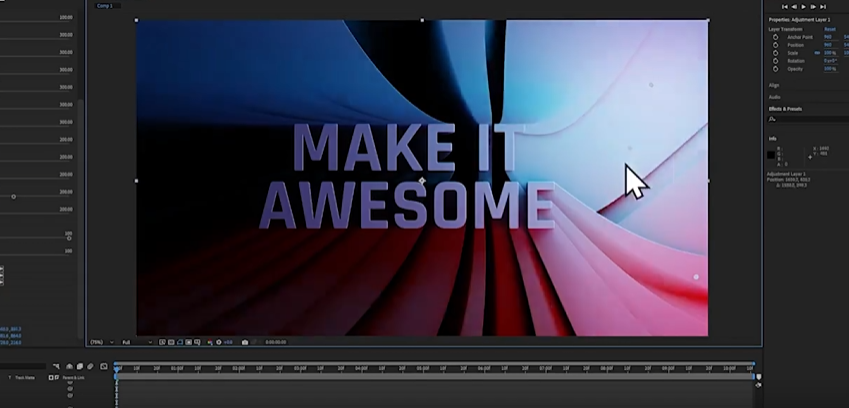Open the Full resolution dropdown
The image size is (849, 408).
tap(136, 342)
